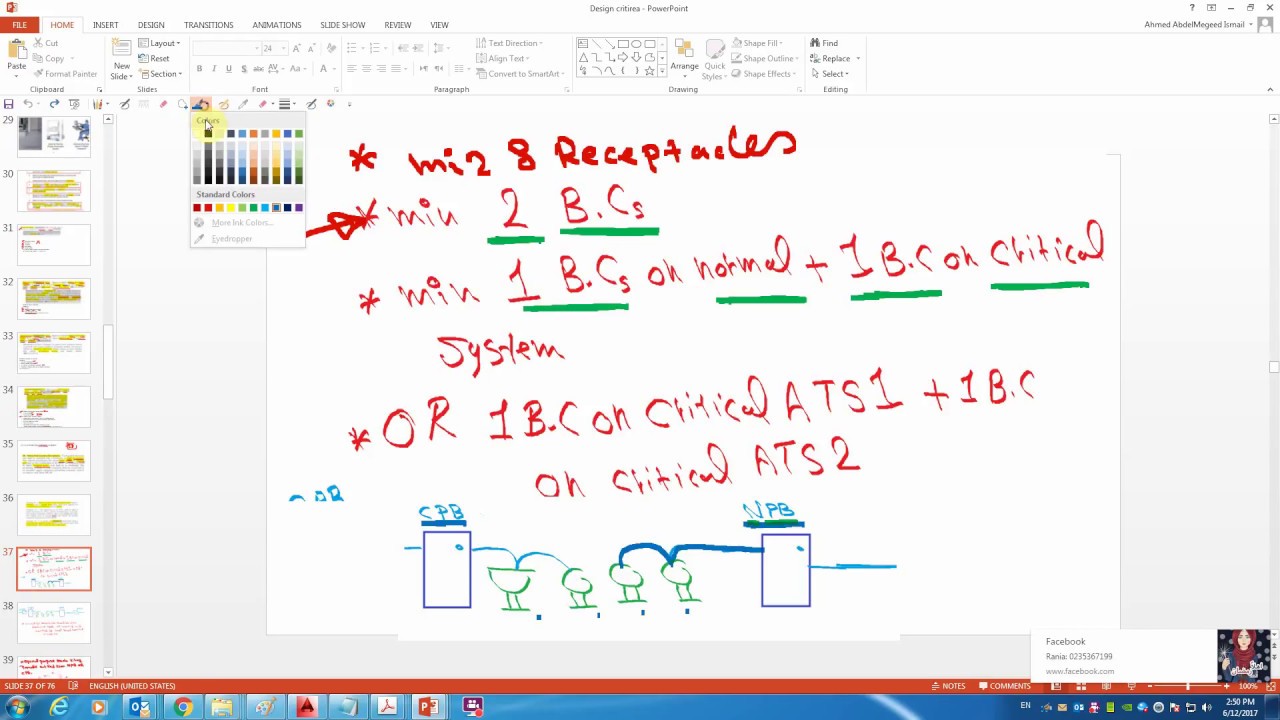Switch to the INSERT tab
1280x720 pixels.
(105, 24)
